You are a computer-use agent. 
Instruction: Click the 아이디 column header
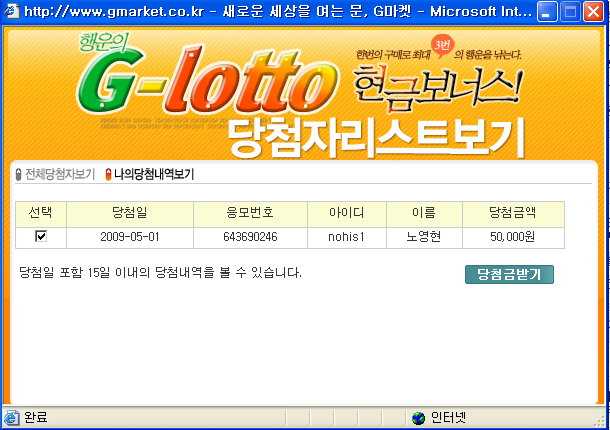pos(347,214)
